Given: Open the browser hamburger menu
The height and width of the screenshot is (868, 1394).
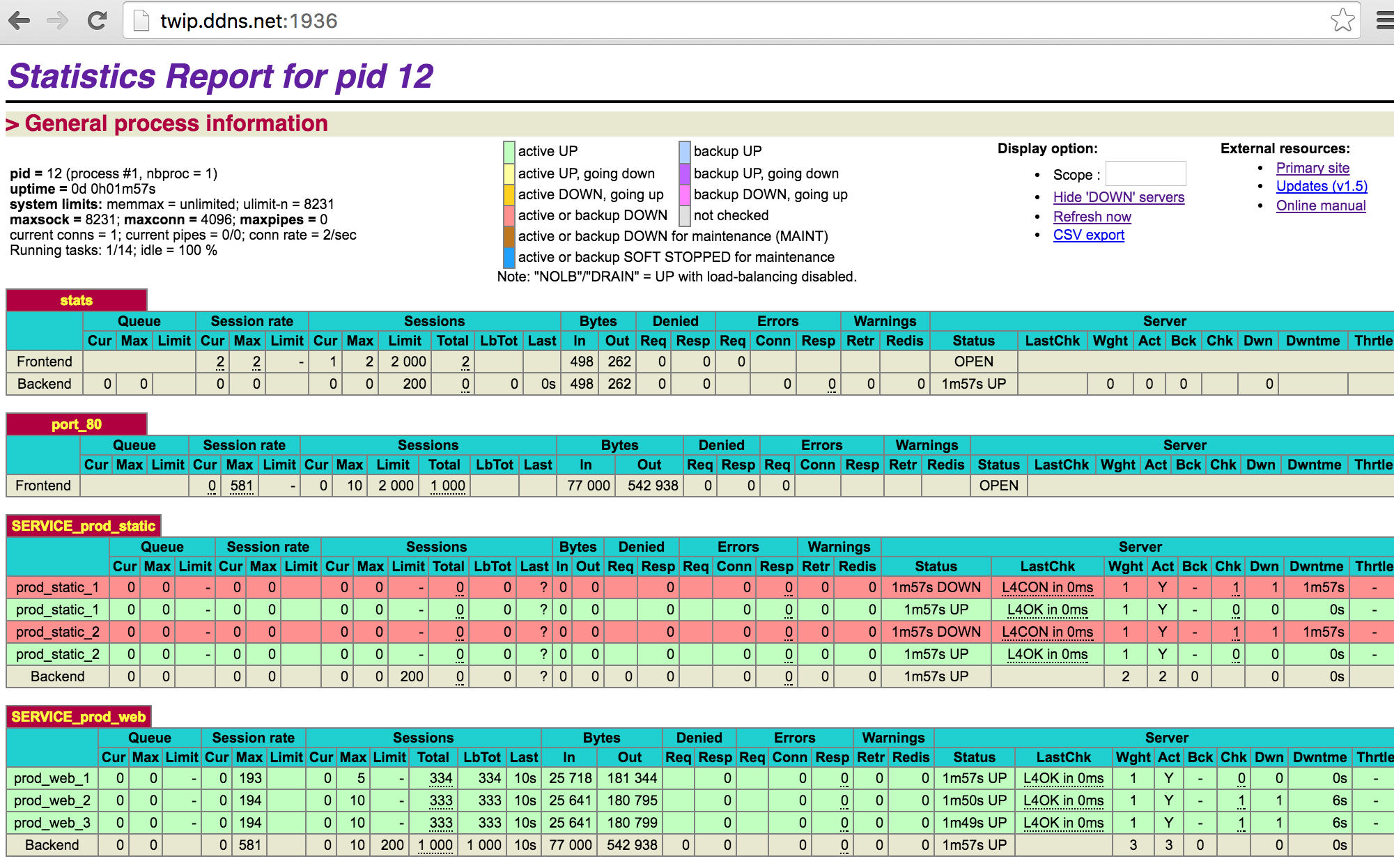Looking at the screenshot, I should click(x=1385, y=21).
